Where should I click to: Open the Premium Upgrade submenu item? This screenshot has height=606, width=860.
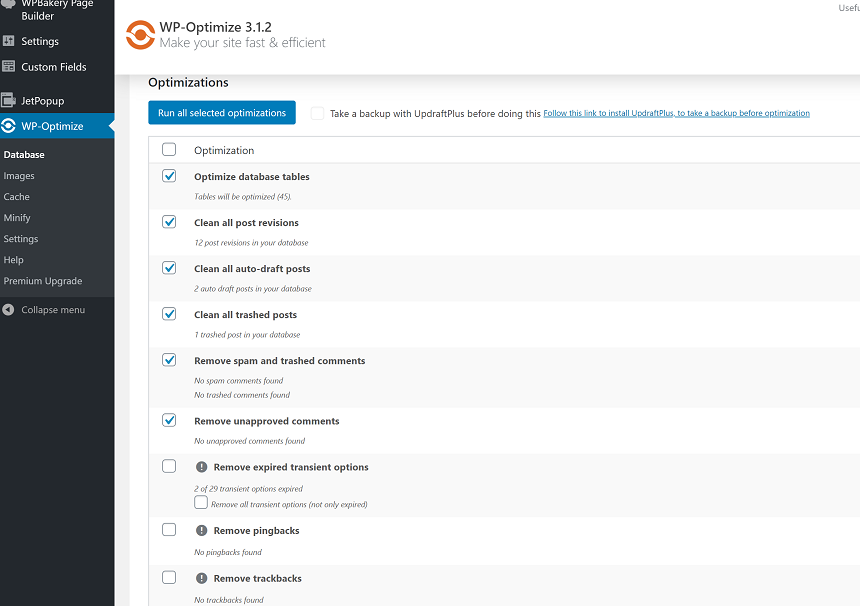click(43, 281)
